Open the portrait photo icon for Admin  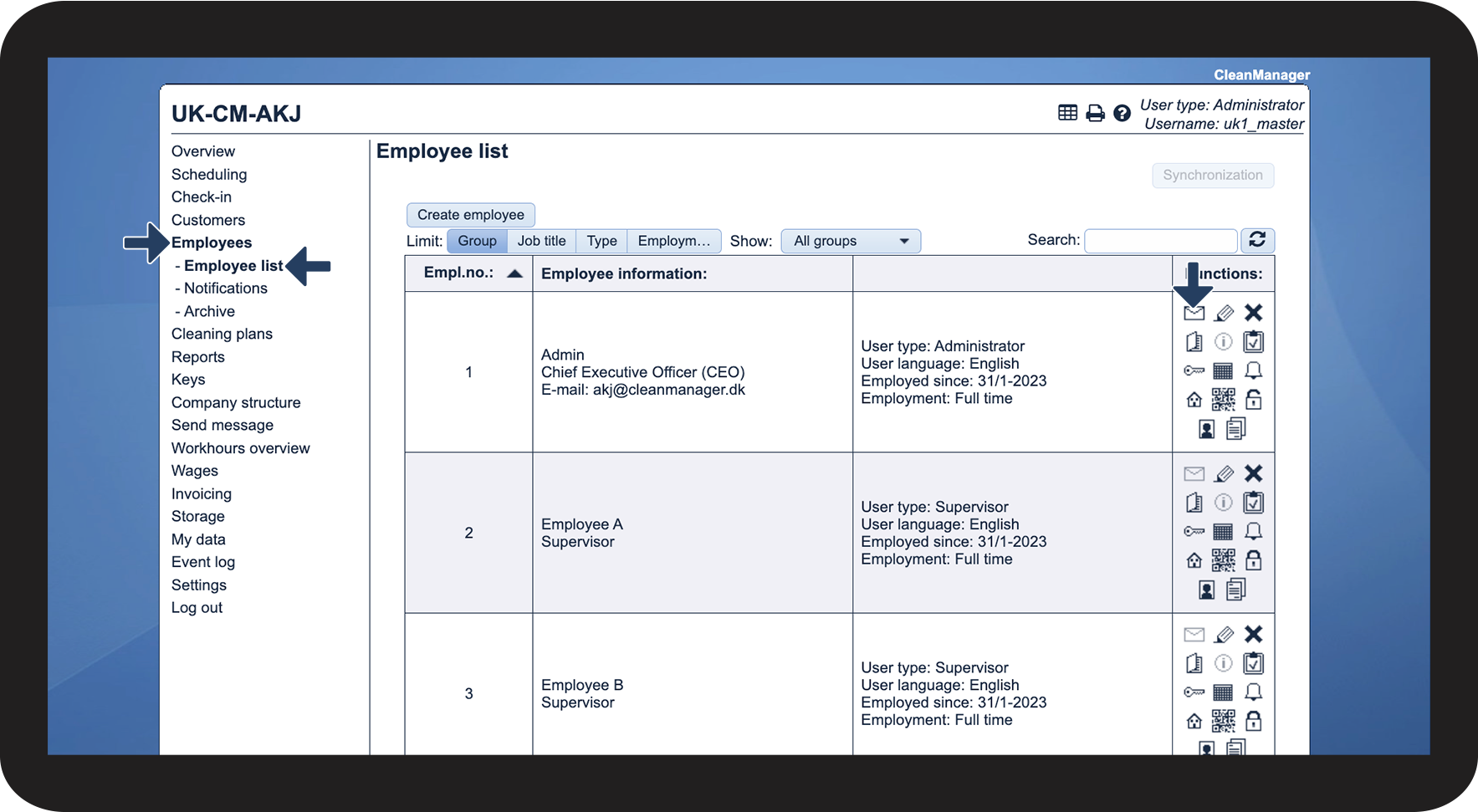pos(1206,430)
